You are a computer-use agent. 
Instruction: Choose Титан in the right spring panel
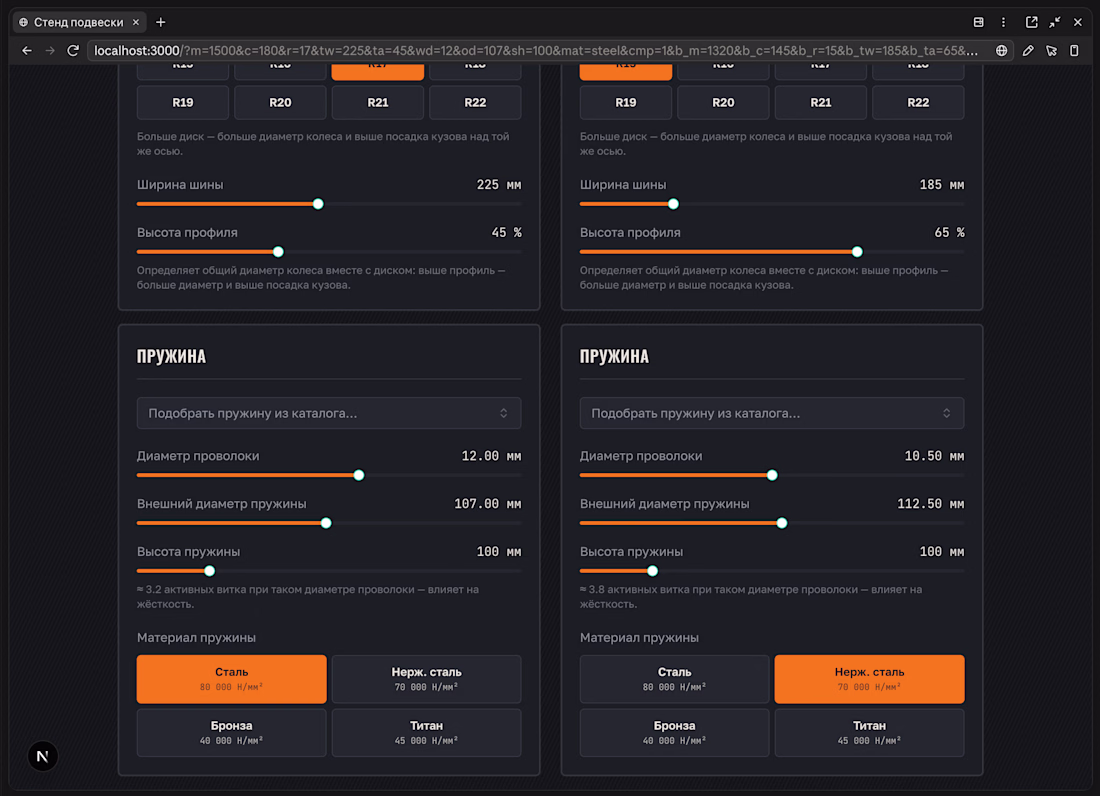click(x=869, y=733)
